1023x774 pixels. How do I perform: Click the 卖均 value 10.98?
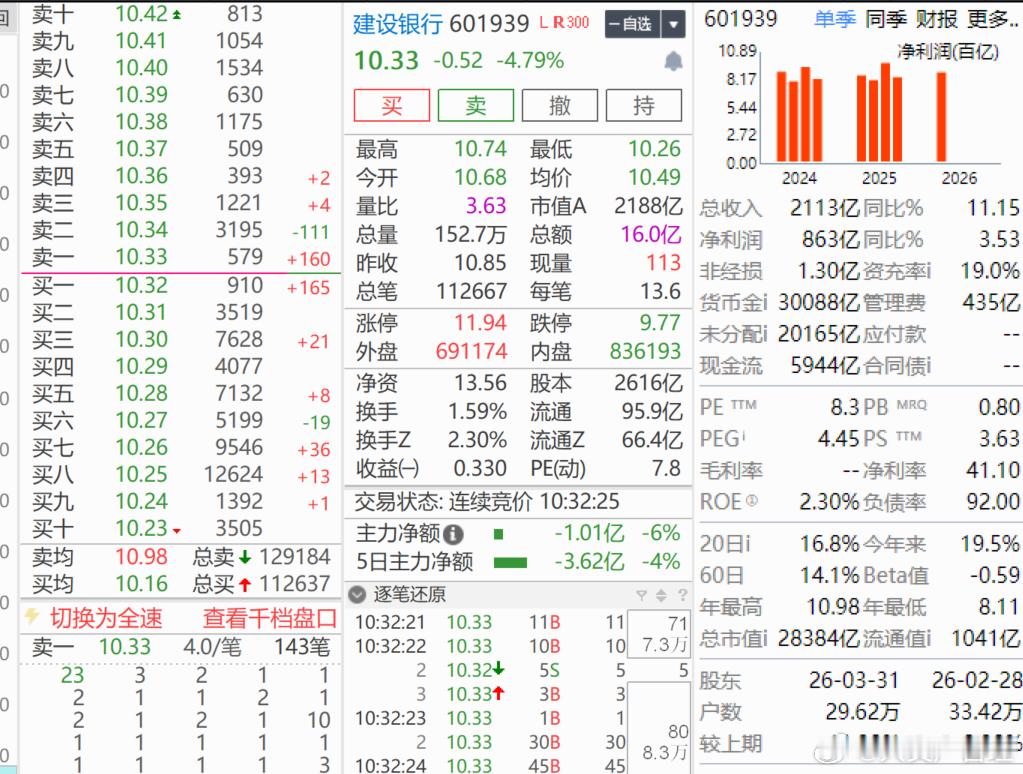click(142, 557)
